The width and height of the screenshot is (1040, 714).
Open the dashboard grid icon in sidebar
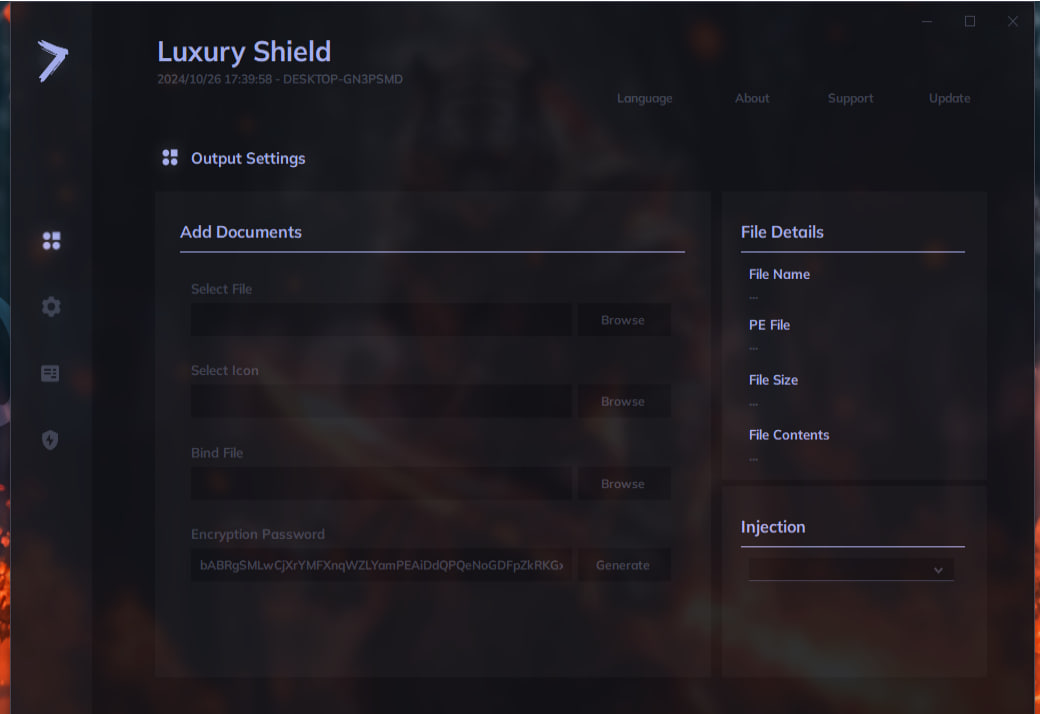[x=51, y=241]
